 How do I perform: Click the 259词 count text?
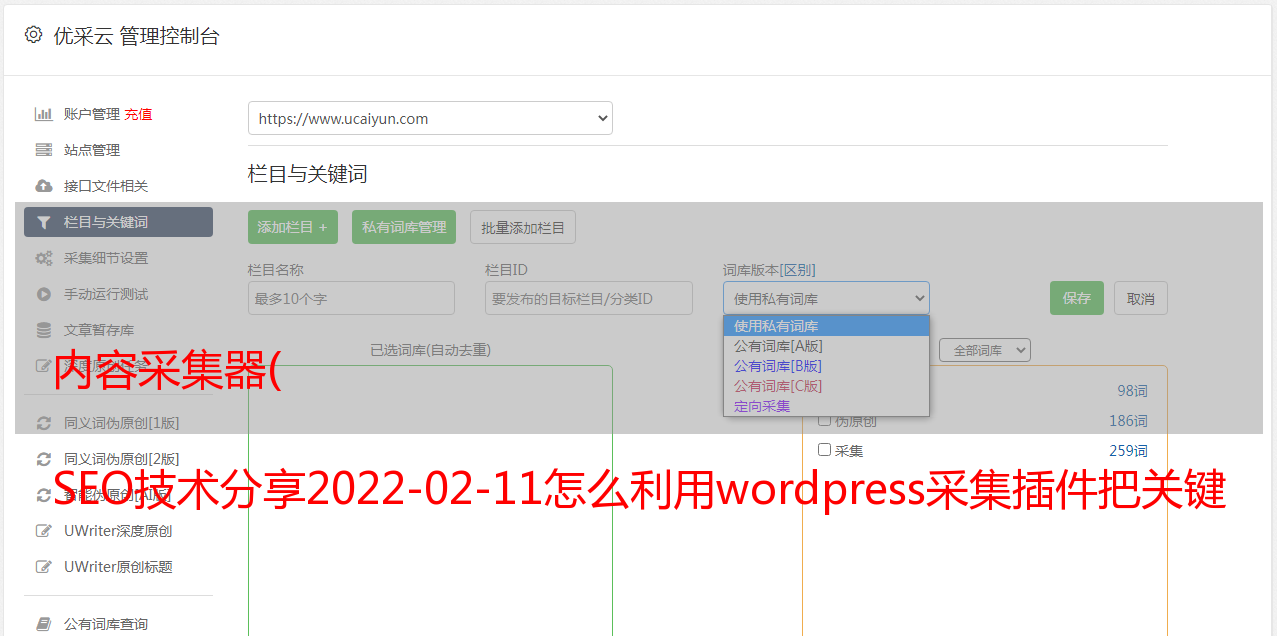[x=1129, y=451]
